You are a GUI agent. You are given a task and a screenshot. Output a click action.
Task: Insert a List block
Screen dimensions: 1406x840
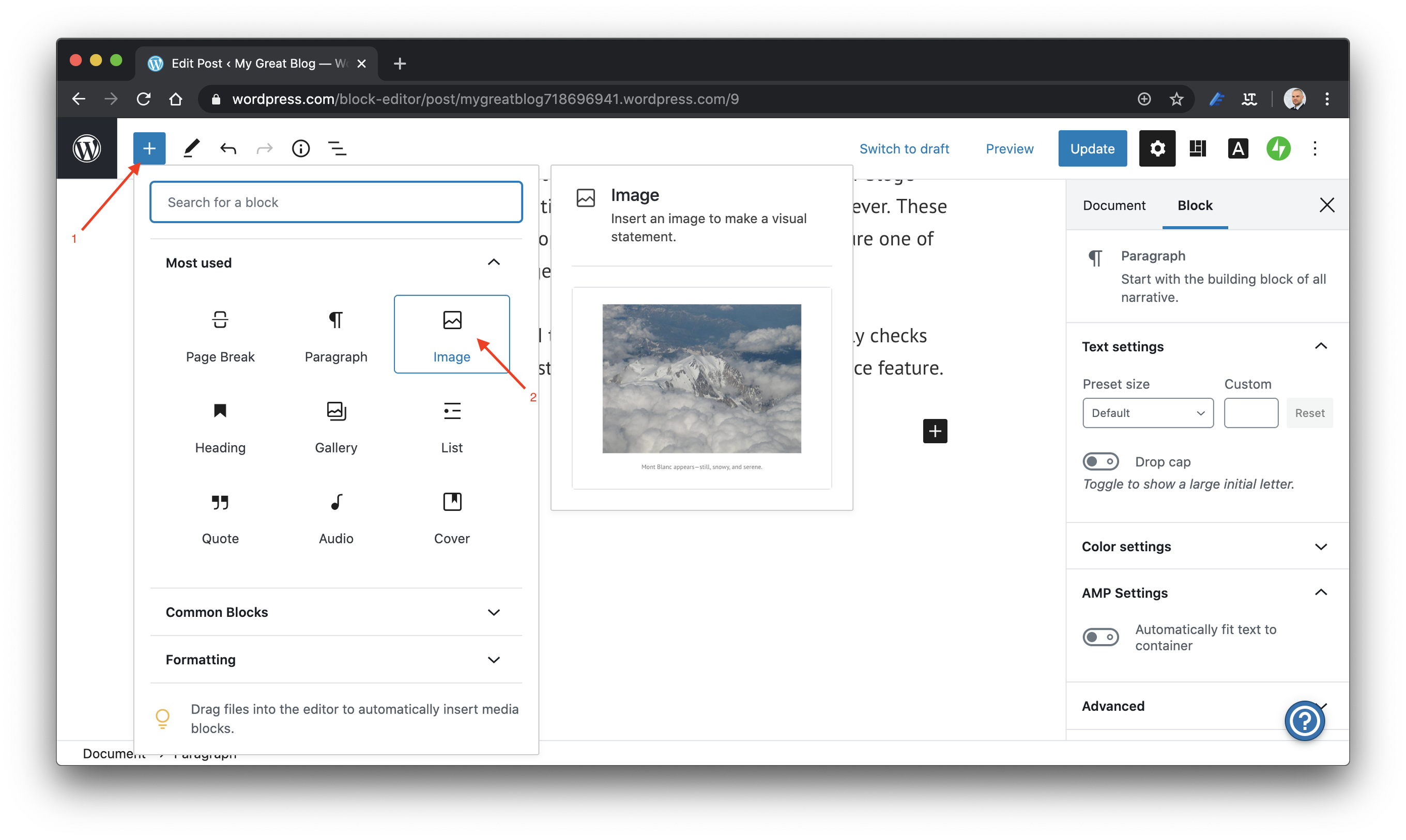point(452,426)
